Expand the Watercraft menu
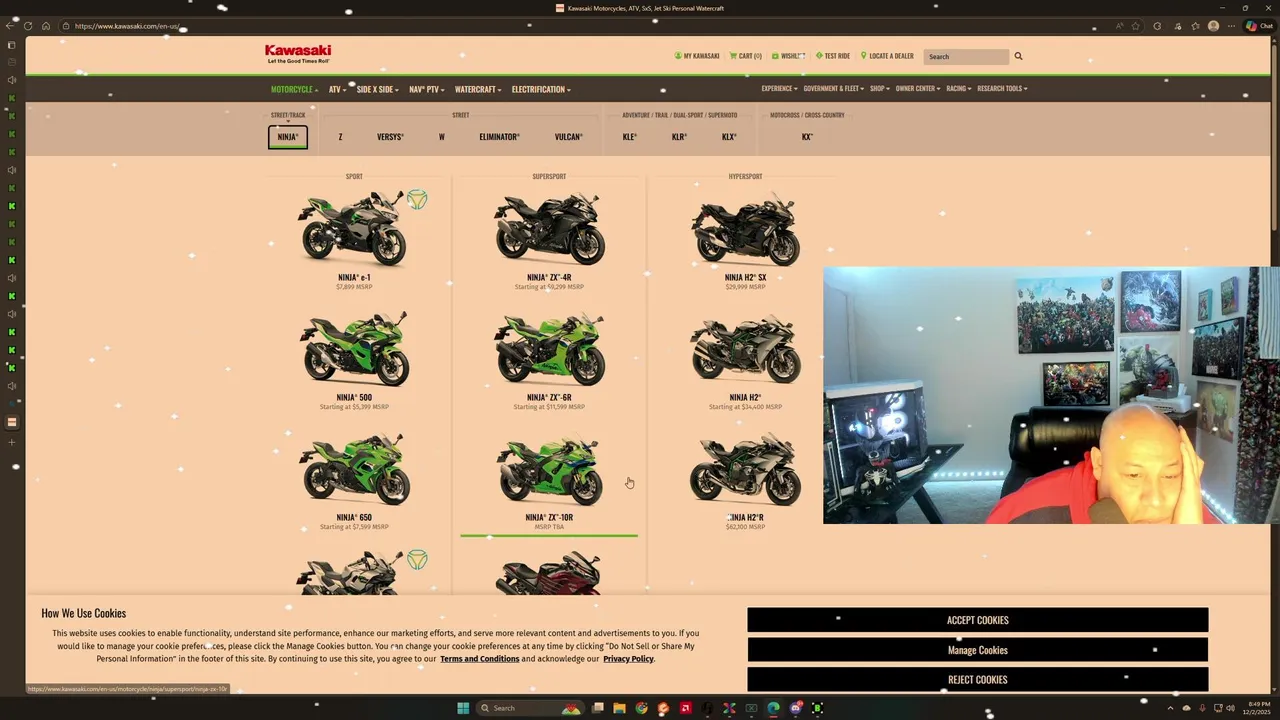The image size is (1280, 720). (478, 89)
